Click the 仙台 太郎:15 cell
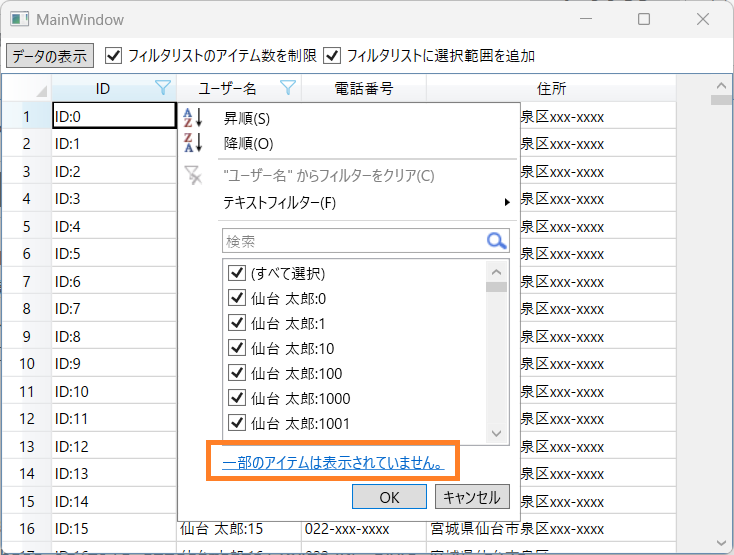The image size is (734, 555). tap(239, 529)
